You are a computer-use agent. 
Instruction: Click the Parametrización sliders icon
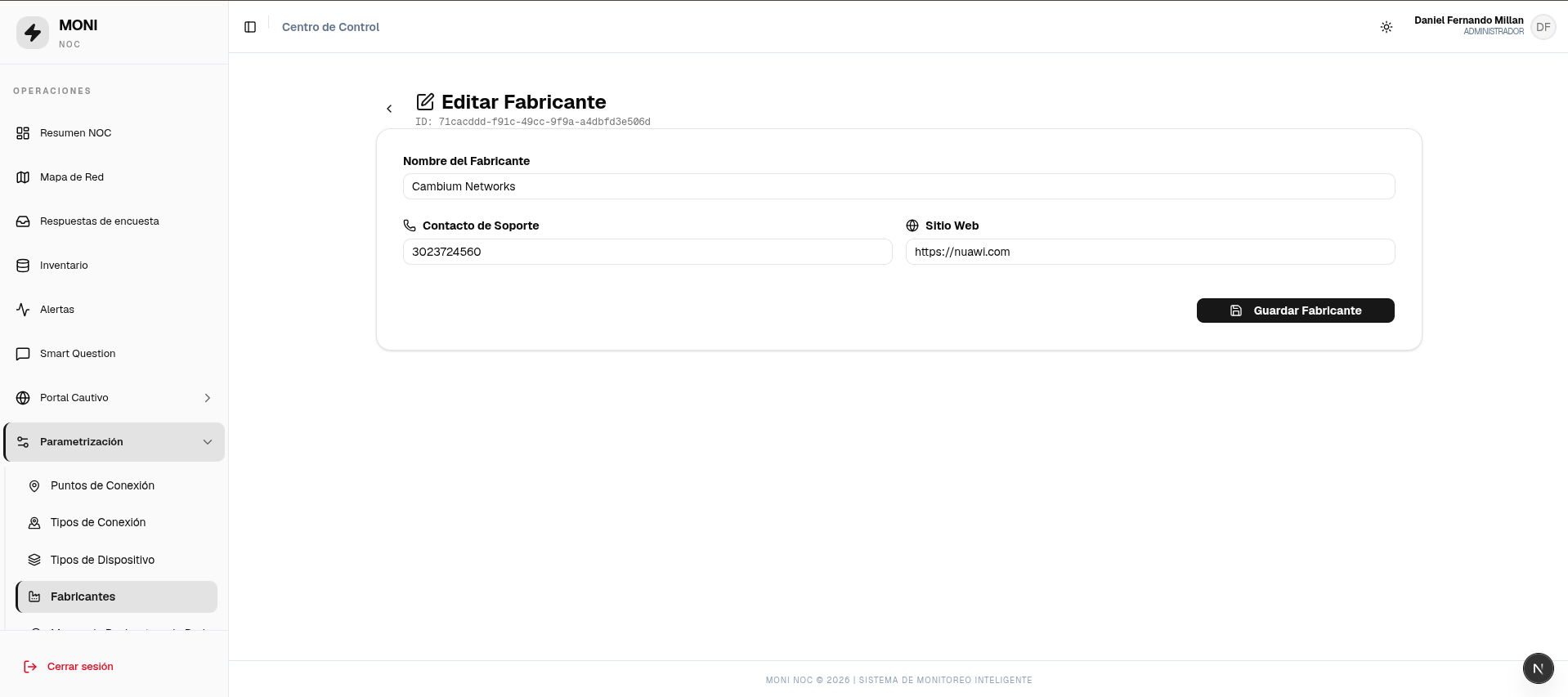23,442
